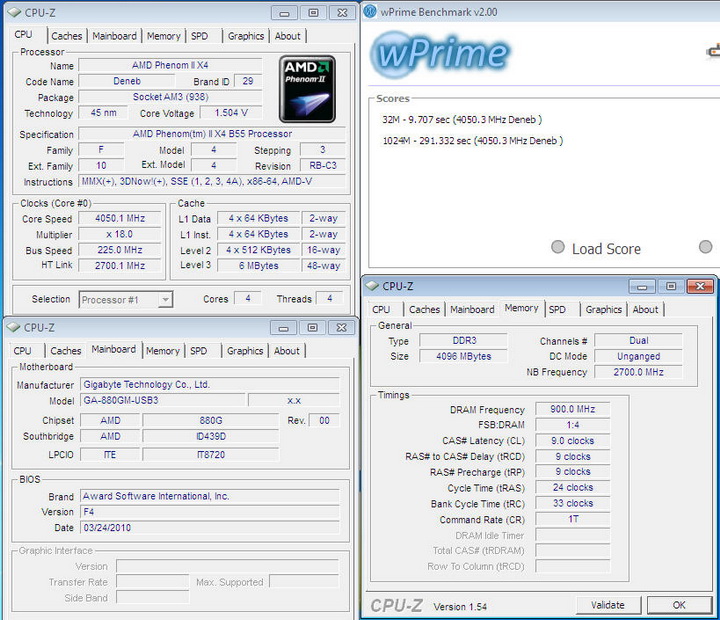Select SPD tab in Memory CPU-Z window

pos(557,310)
